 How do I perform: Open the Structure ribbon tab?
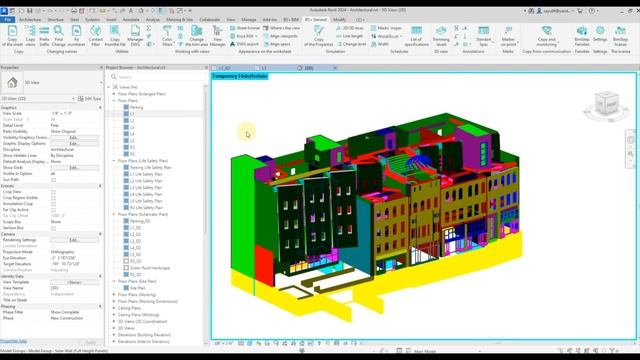click(x=56, y=20)
